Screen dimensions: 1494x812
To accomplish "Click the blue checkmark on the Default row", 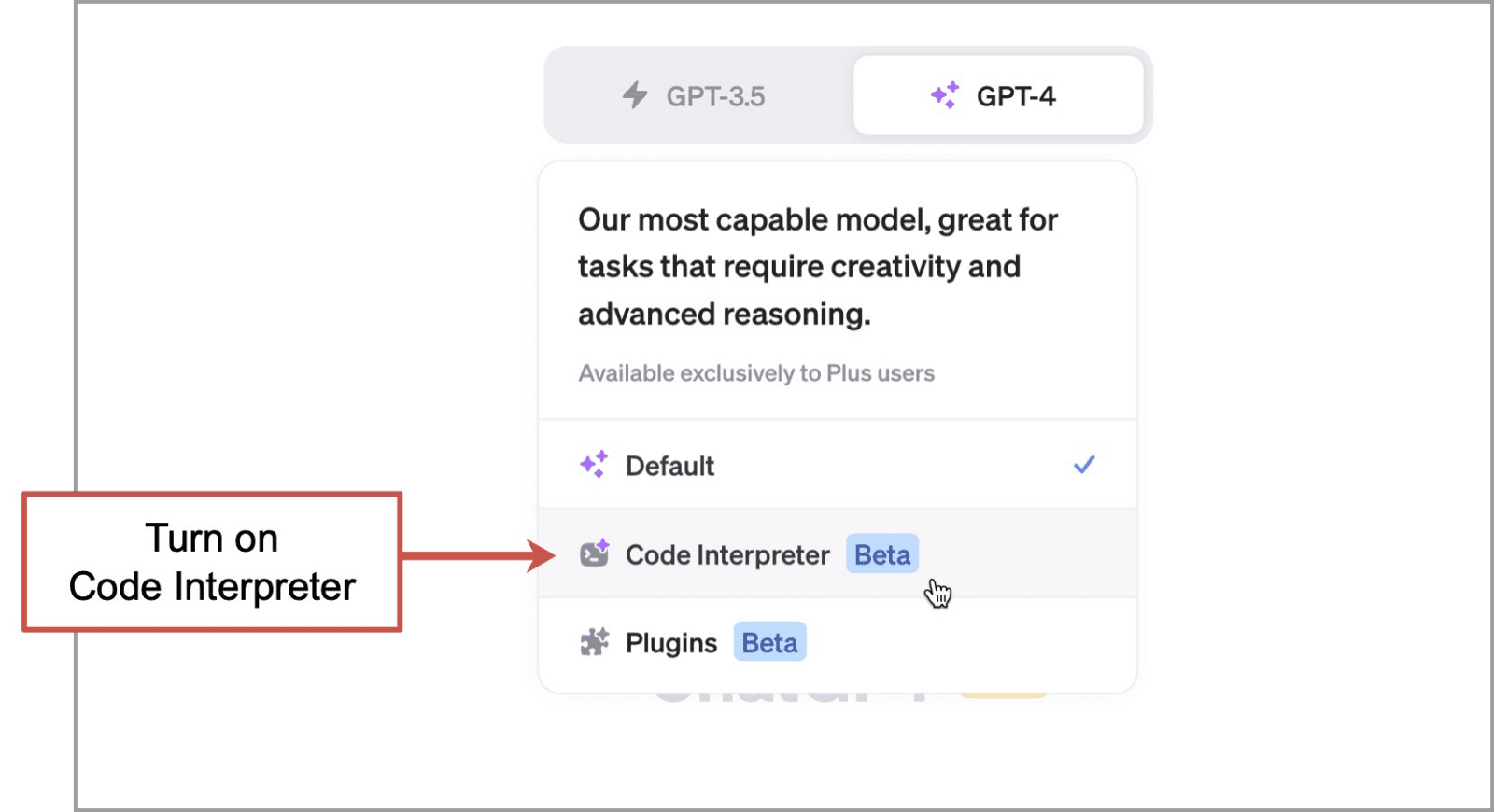I will point(1084,464).
